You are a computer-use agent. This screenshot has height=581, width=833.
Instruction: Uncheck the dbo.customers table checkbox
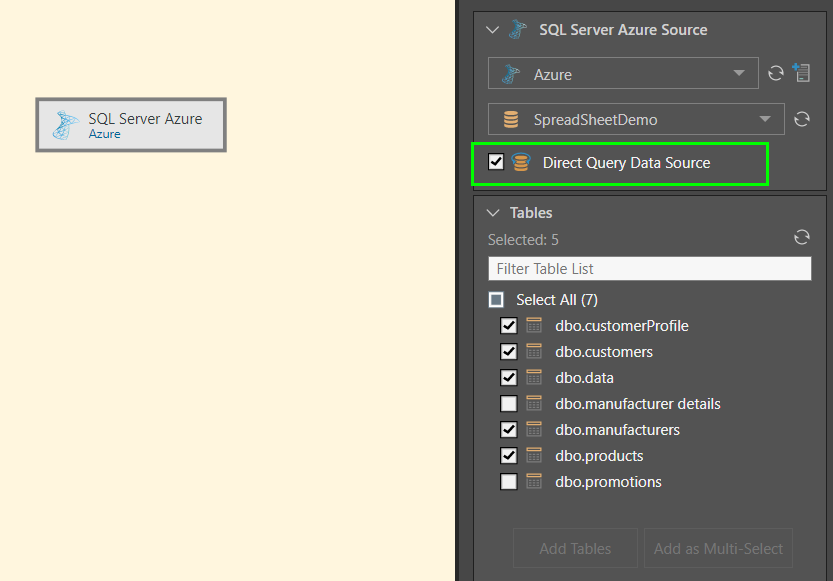click(509, 352)
